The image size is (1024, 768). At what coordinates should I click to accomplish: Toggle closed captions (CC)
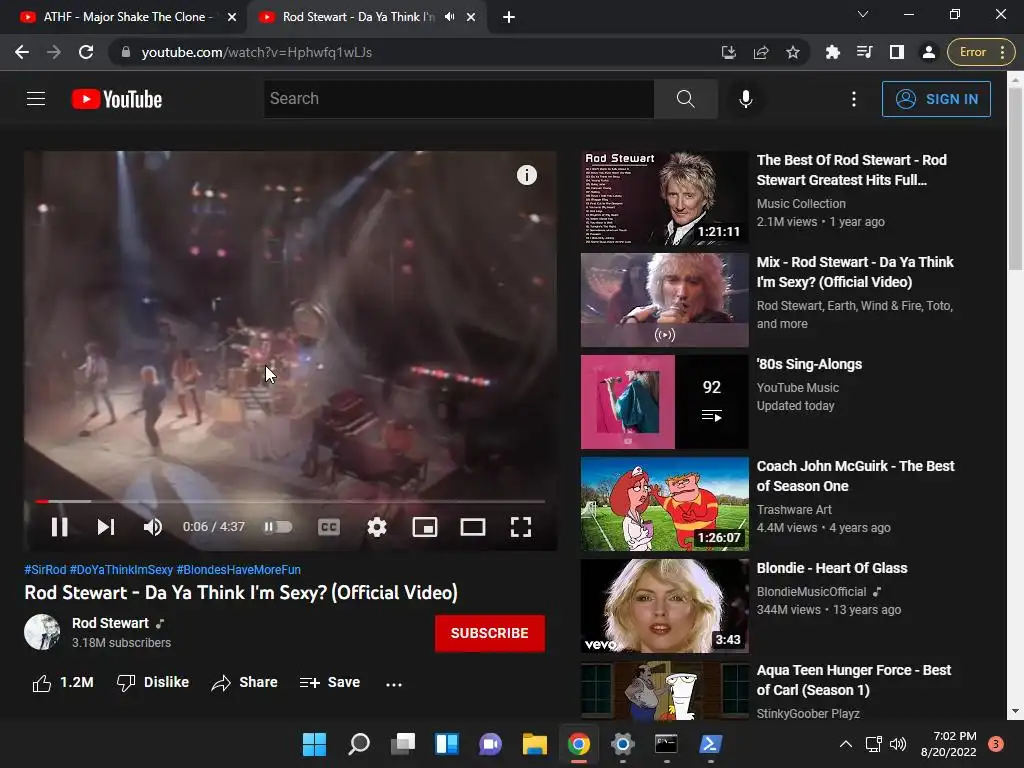[x=328, y=527]
